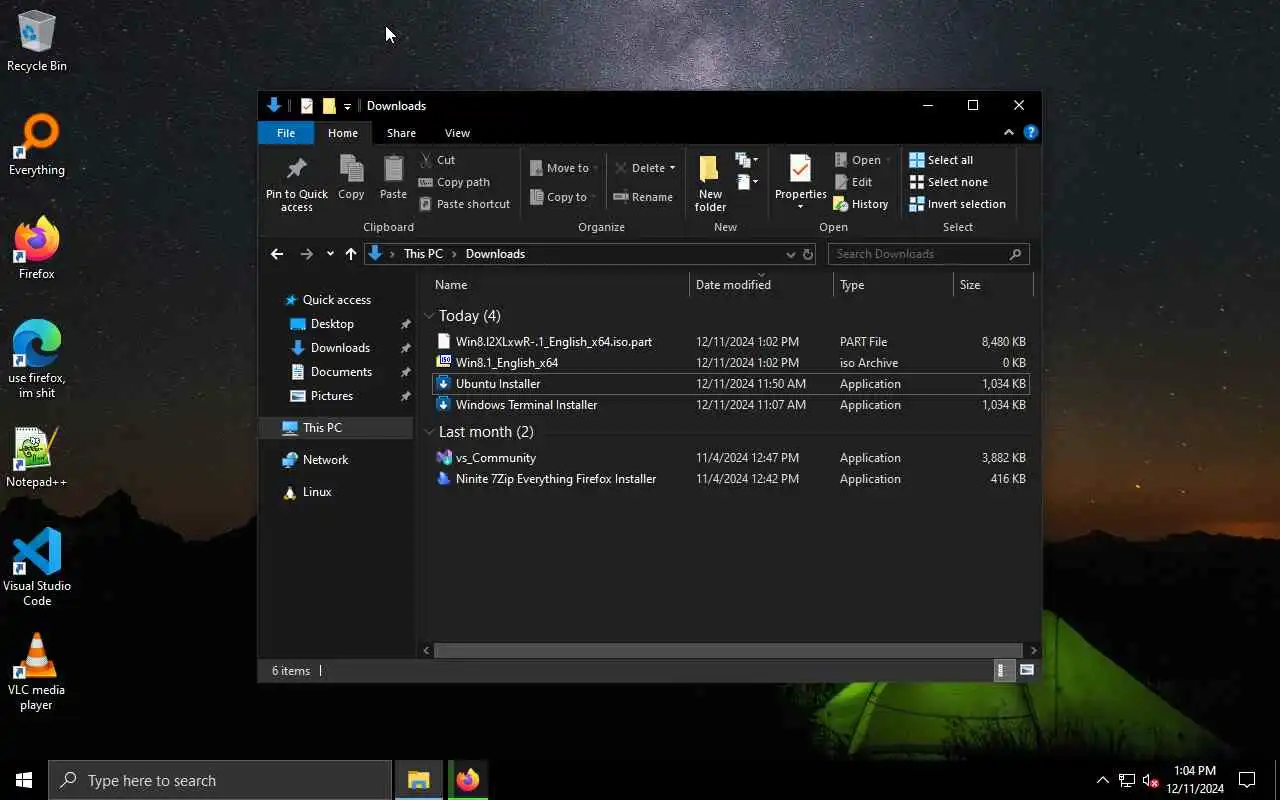Select Network in navigation pane
Viewport: 1280px width, 800px height.
coord(325,460)
